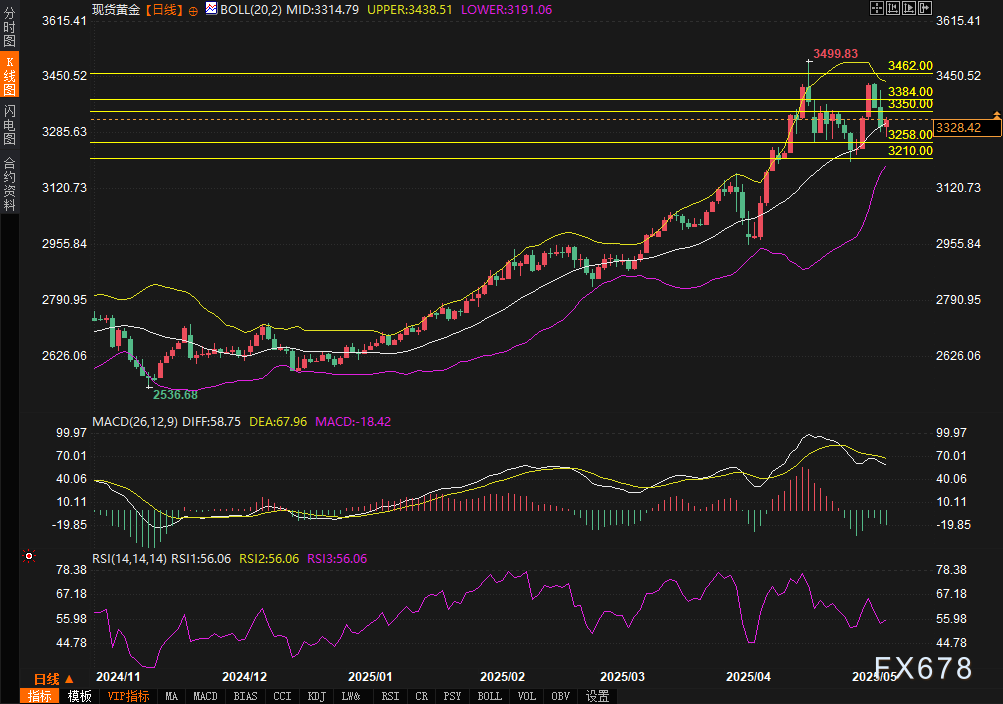1003x704 pixels.
Task: Click the orange crosshair icon beside 日线
Action: (x=193, y=9)
